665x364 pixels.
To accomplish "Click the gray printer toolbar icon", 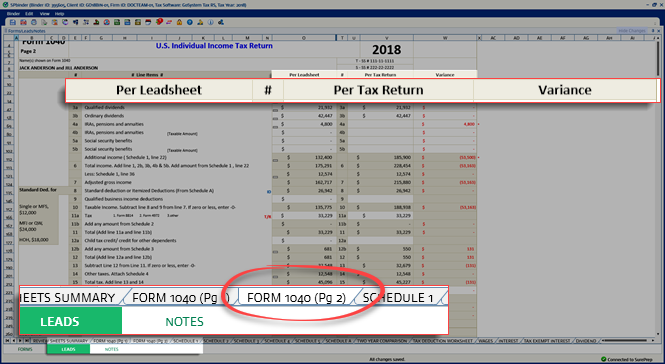I will pos(34,22).
